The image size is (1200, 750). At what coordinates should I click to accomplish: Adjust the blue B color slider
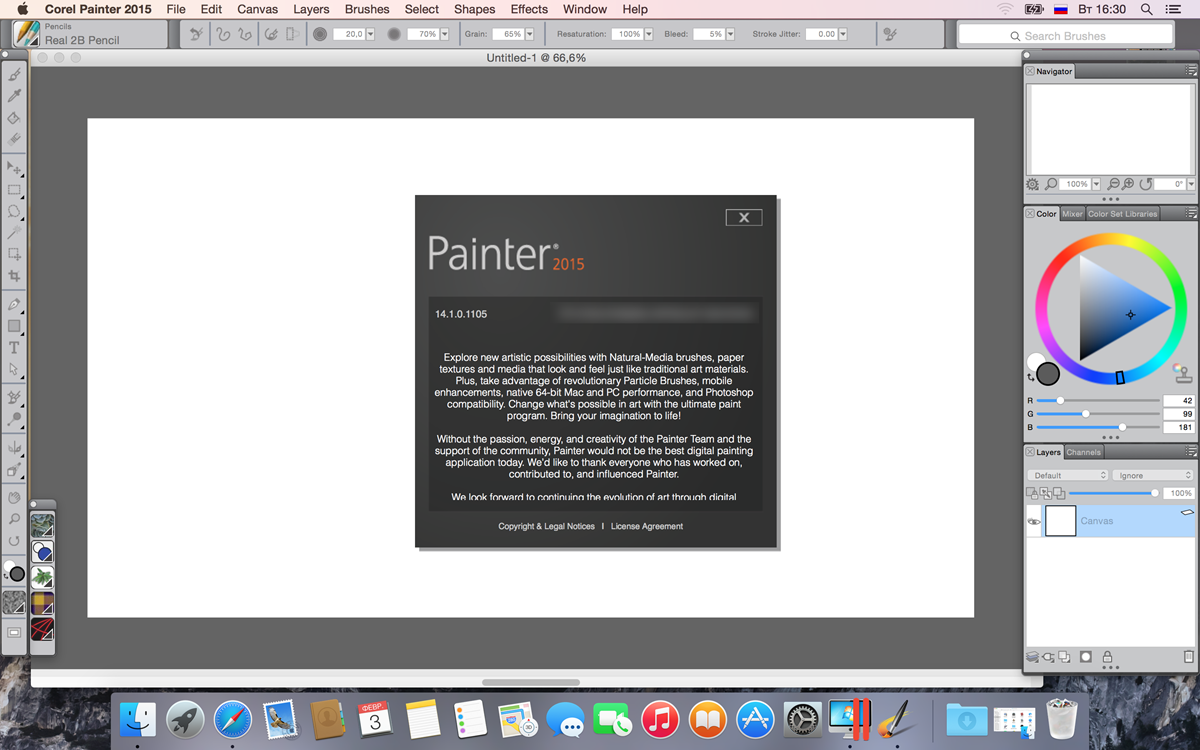click(x=1098, y=427)
